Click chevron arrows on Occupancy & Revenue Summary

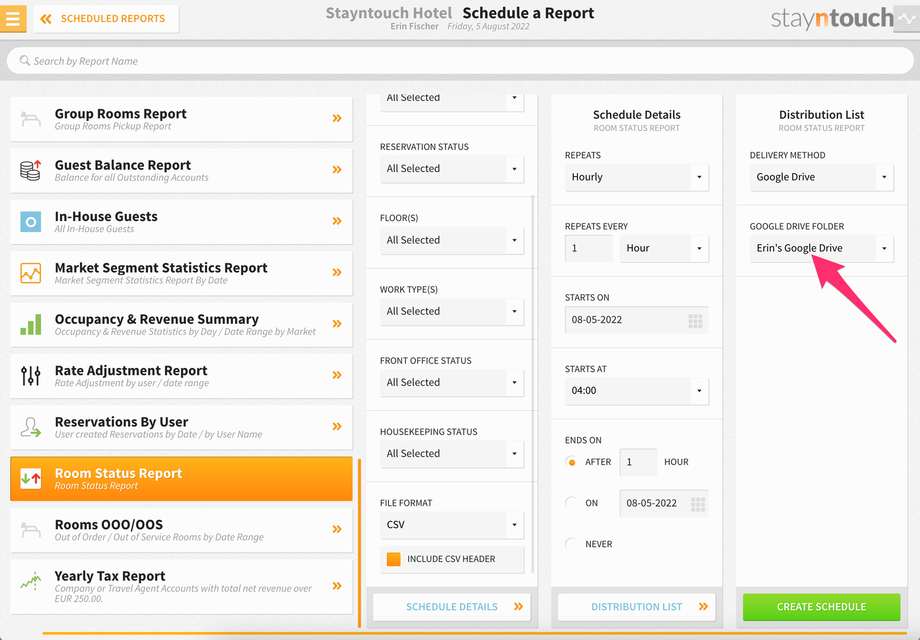(x=337, y=324)
